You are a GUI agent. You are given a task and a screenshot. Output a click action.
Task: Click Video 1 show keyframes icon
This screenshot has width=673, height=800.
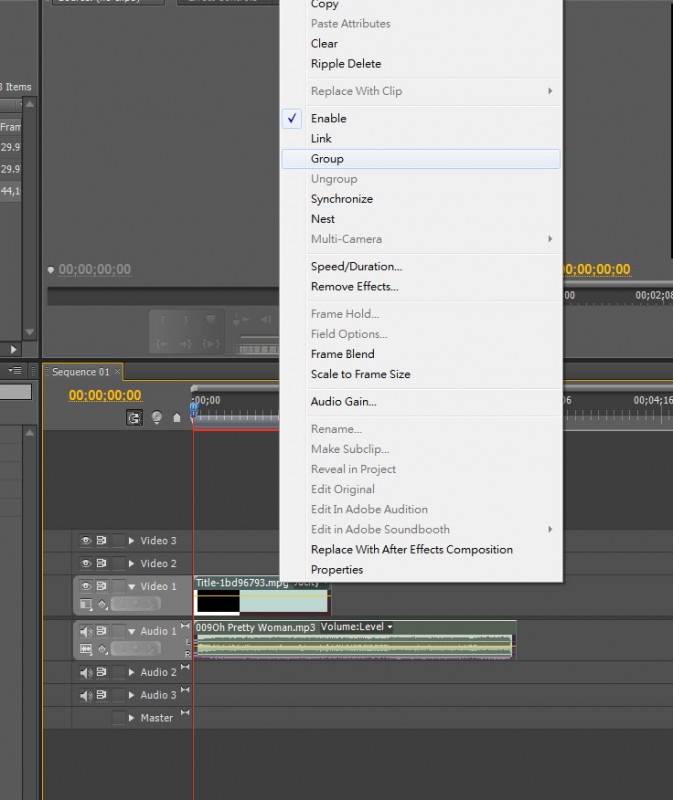102,604
